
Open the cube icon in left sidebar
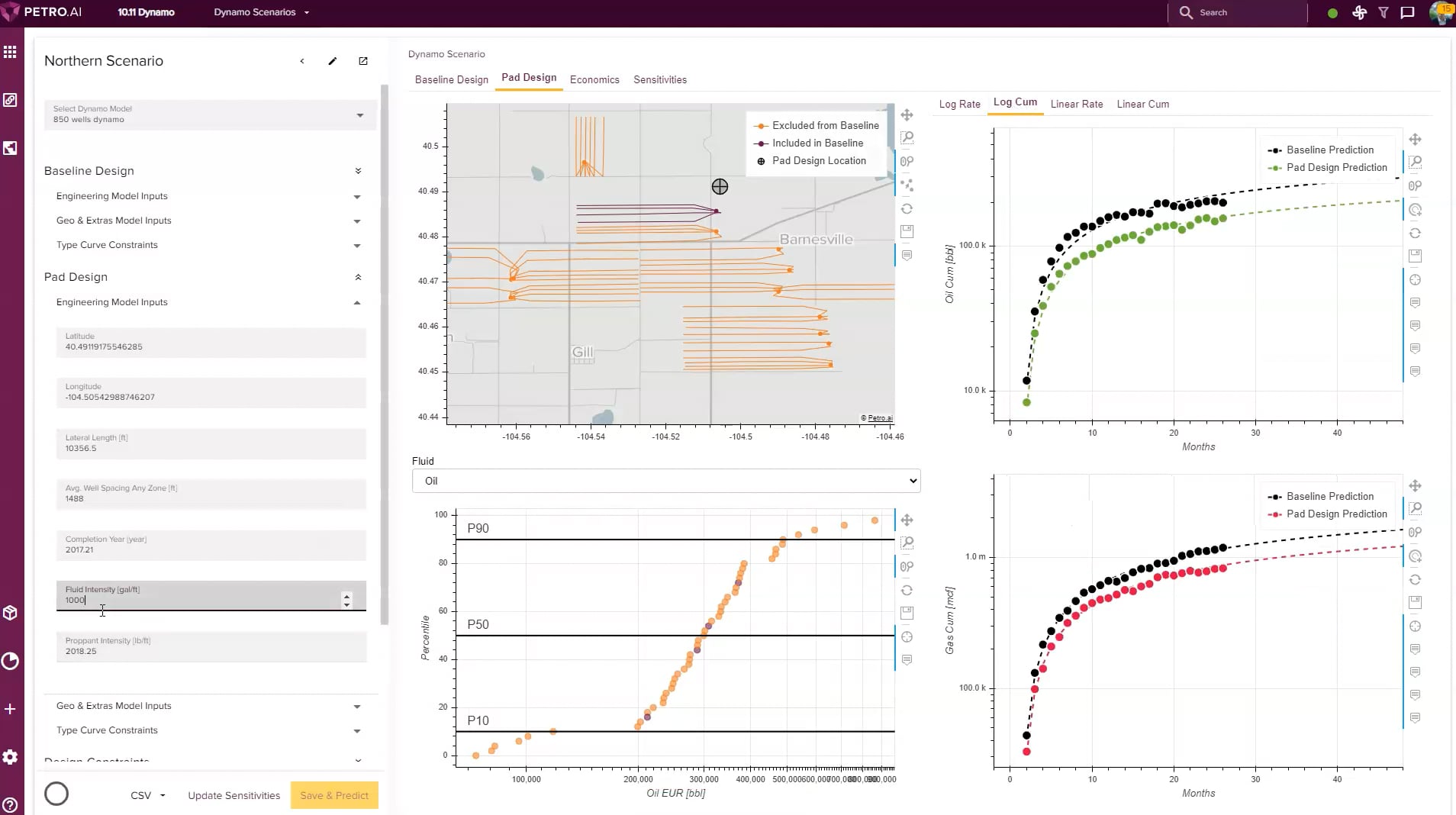click(10, 613)
